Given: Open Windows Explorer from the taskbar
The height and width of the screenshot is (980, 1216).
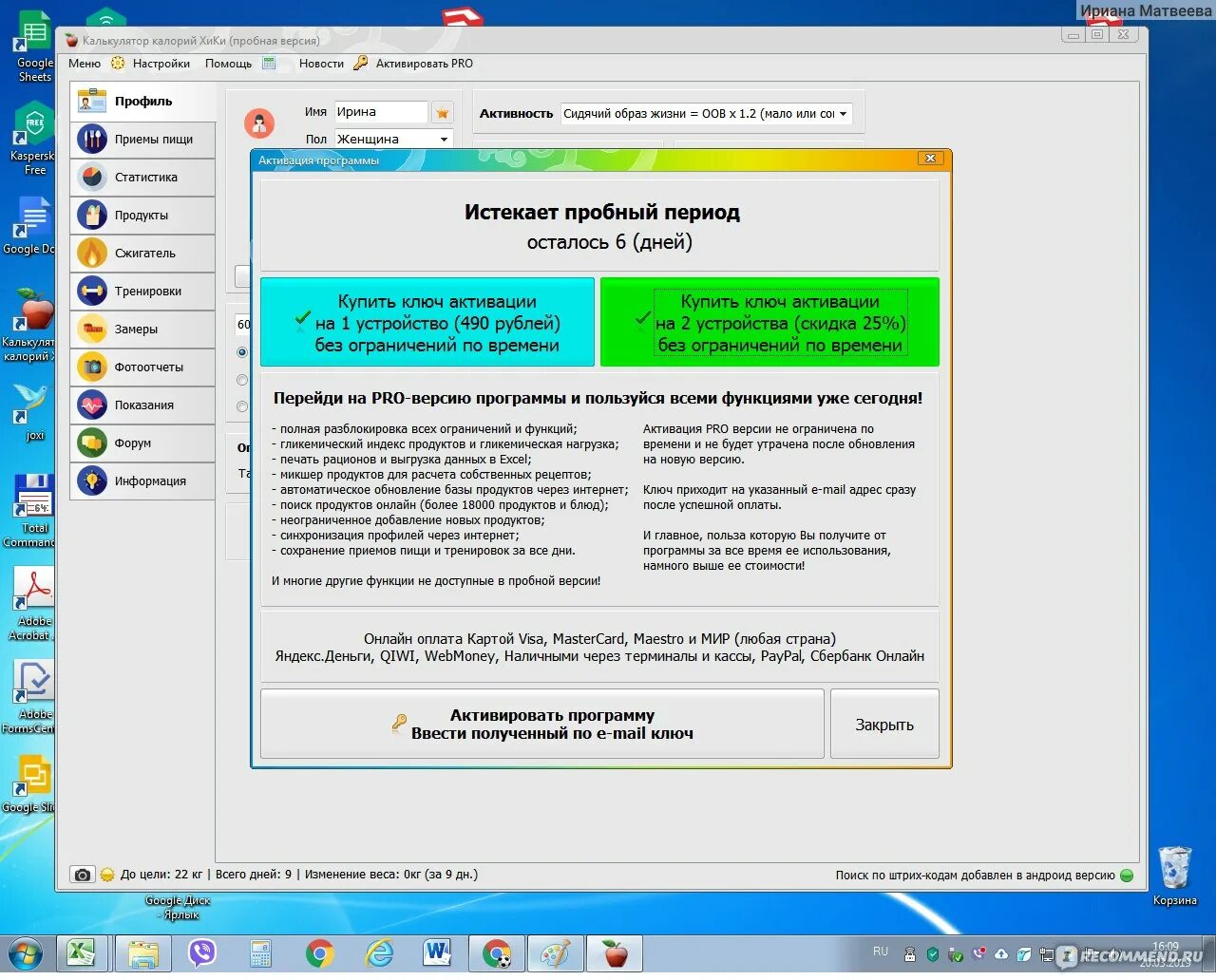Looking at the screenshot, I should coord(142,952).
